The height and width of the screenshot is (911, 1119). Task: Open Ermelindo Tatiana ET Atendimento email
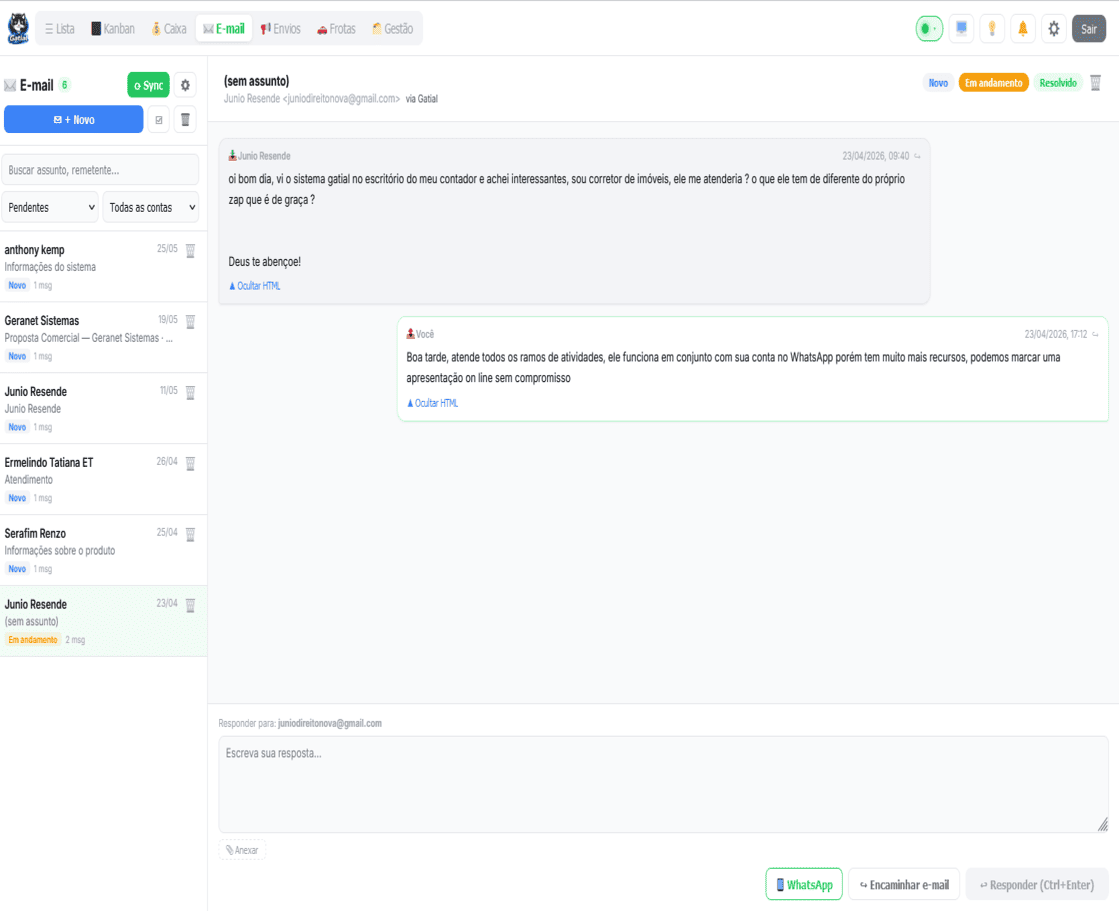tap(103, 479)
